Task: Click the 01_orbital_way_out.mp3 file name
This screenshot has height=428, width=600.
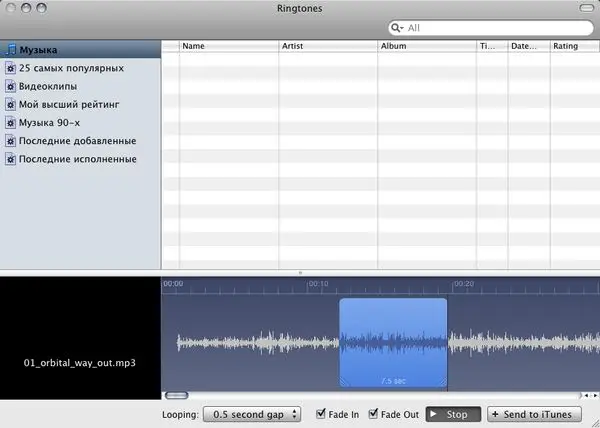Action: pos(80,363)
